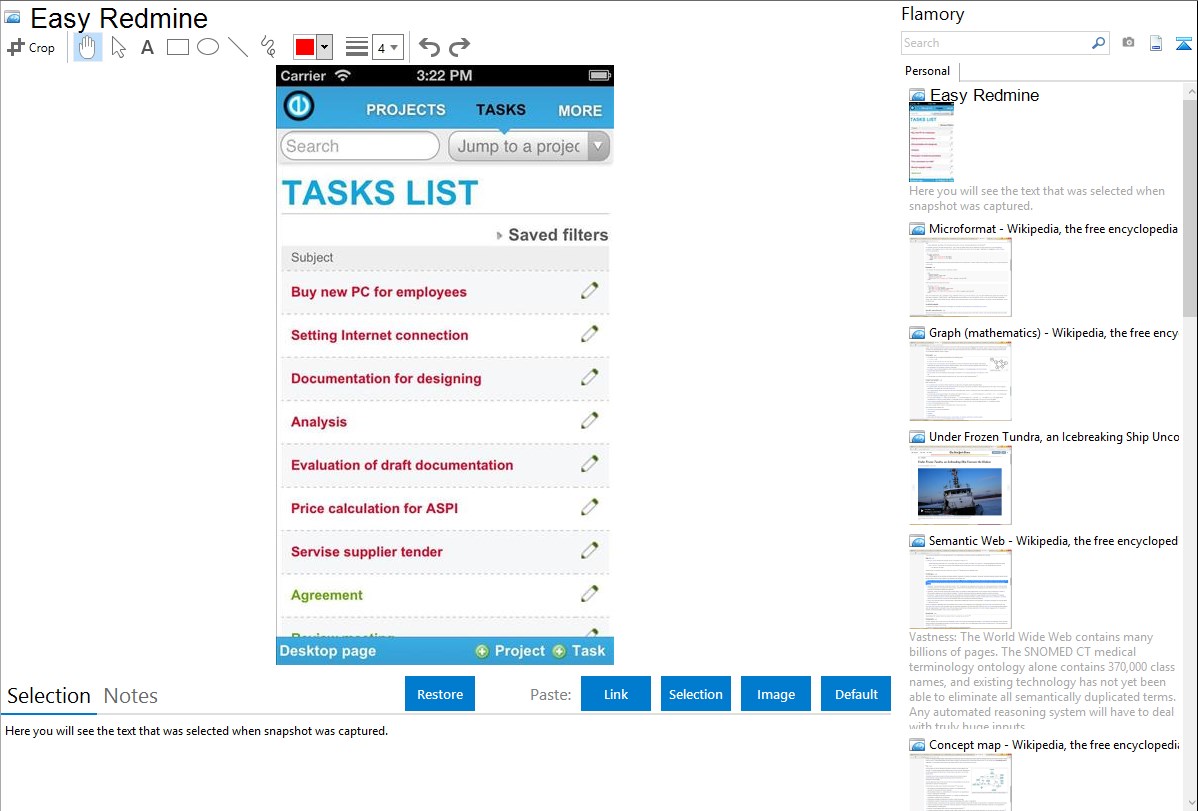Click the camera snapshot icon
The image size is (1198, 811).
point(1128,43)
